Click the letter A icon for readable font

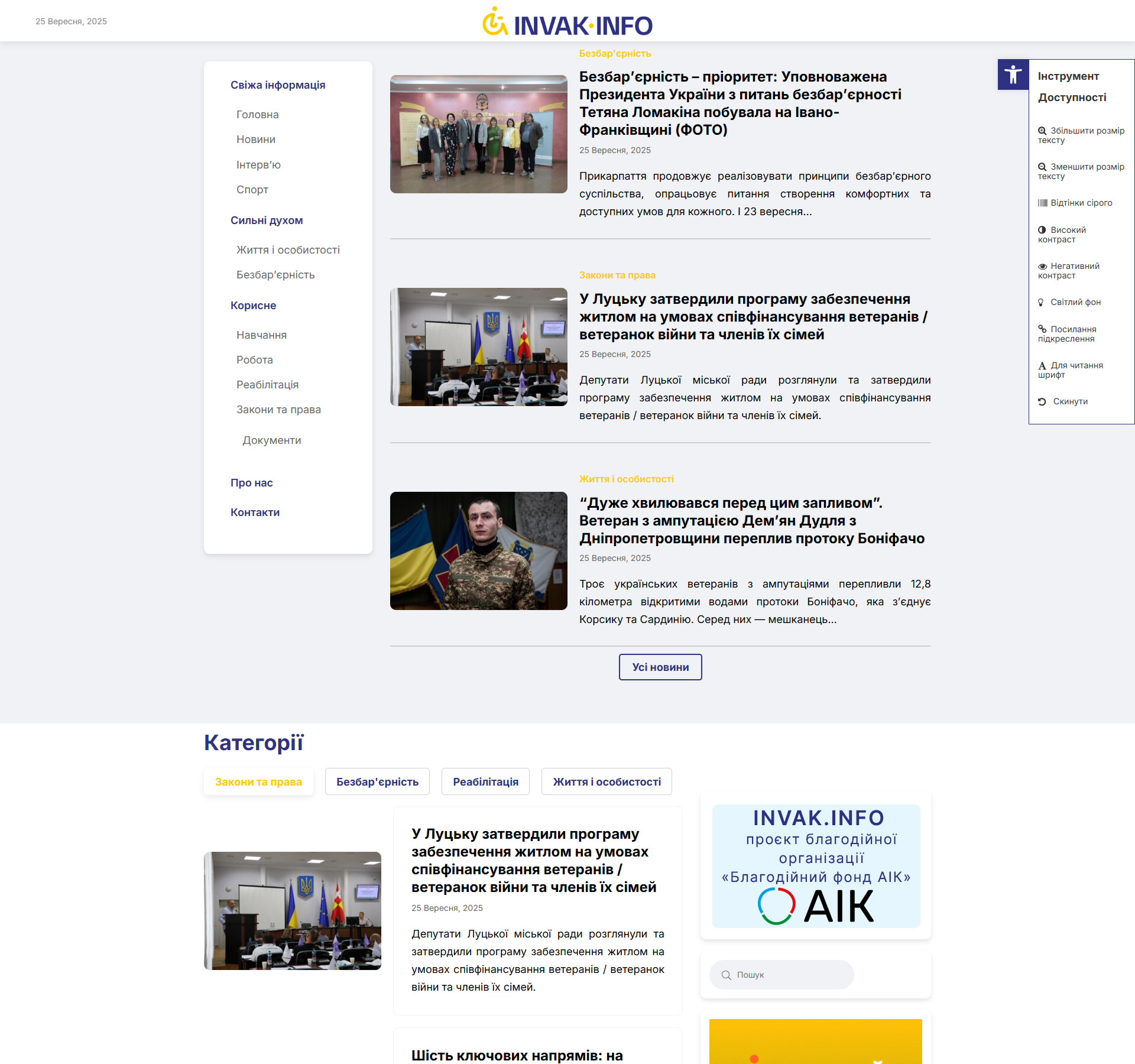point(1042,365)
